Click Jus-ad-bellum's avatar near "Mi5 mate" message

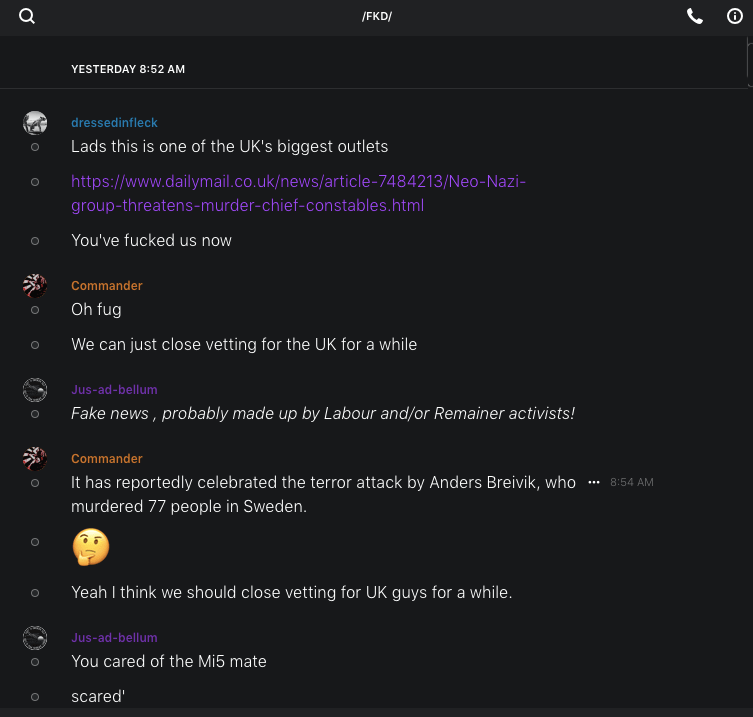click(x=35, y=638)
